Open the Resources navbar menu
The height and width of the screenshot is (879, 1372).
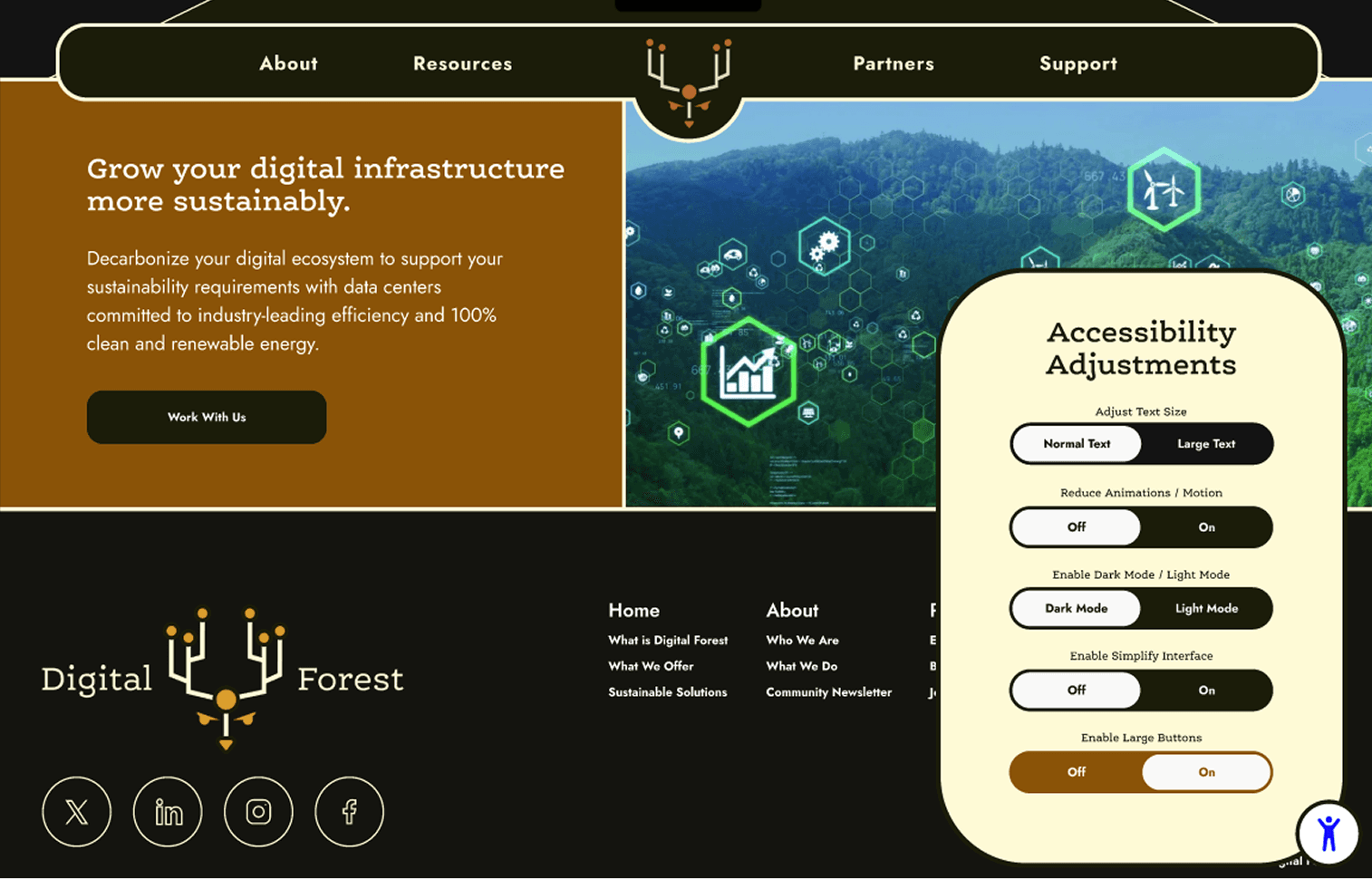tap(462, 63)
